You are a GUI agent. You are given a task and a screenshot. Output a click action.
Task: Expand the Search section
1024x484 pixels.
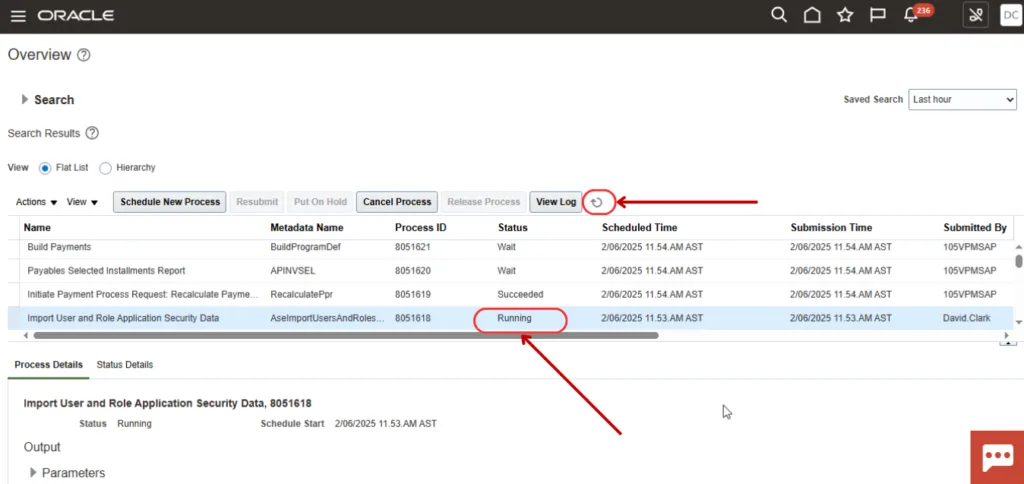(x=25, y=100)
